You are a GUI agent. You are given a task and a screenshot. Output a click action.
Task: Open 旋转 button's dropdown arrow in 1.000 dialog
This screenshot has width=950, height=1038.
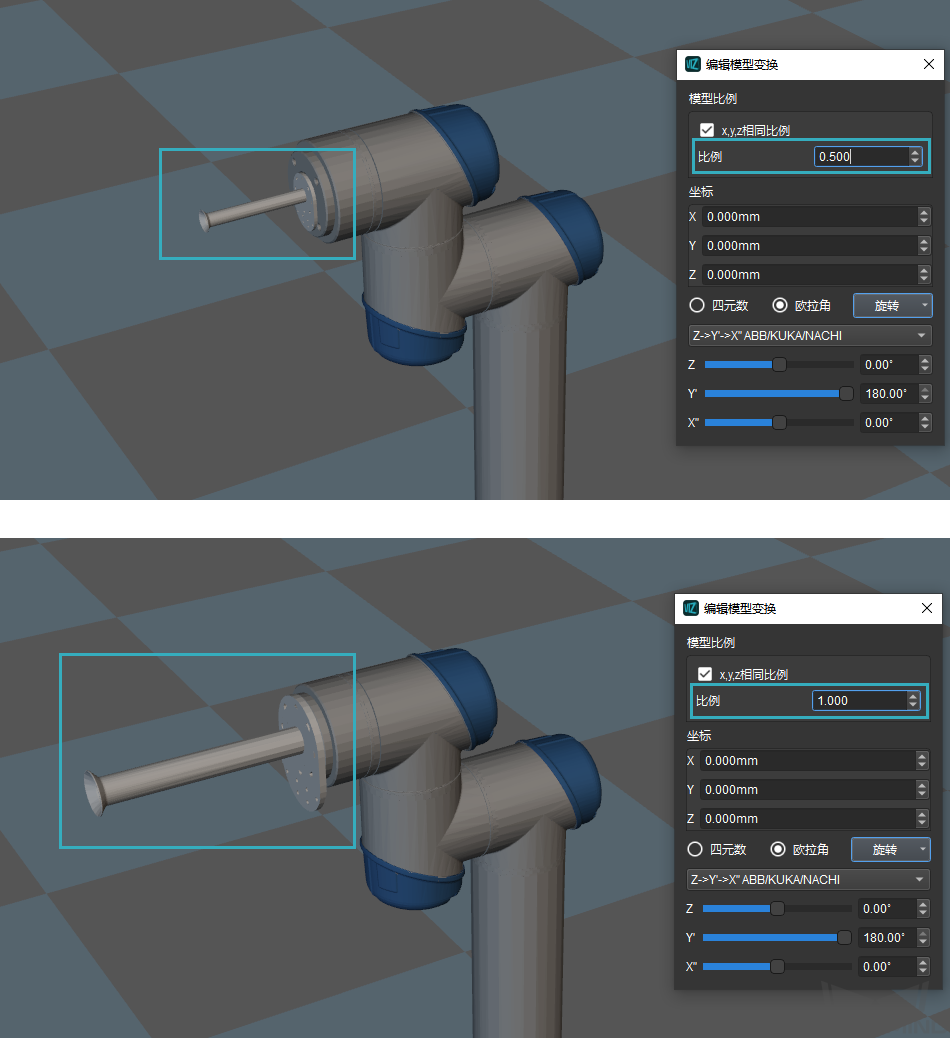pyautogui.click(x=923, y=849)
